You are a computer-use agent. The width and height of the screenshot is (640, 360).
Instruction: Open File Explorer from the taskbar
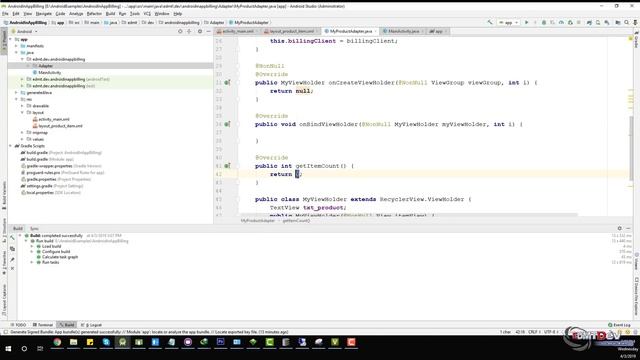pyautogui.click(x=73, y=342)
